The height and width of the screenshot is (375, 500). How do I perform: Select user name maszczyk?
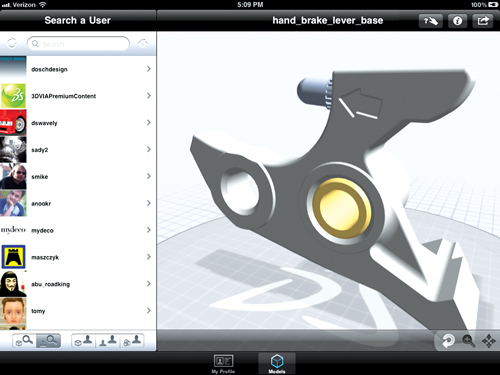(x=45, y=257)
